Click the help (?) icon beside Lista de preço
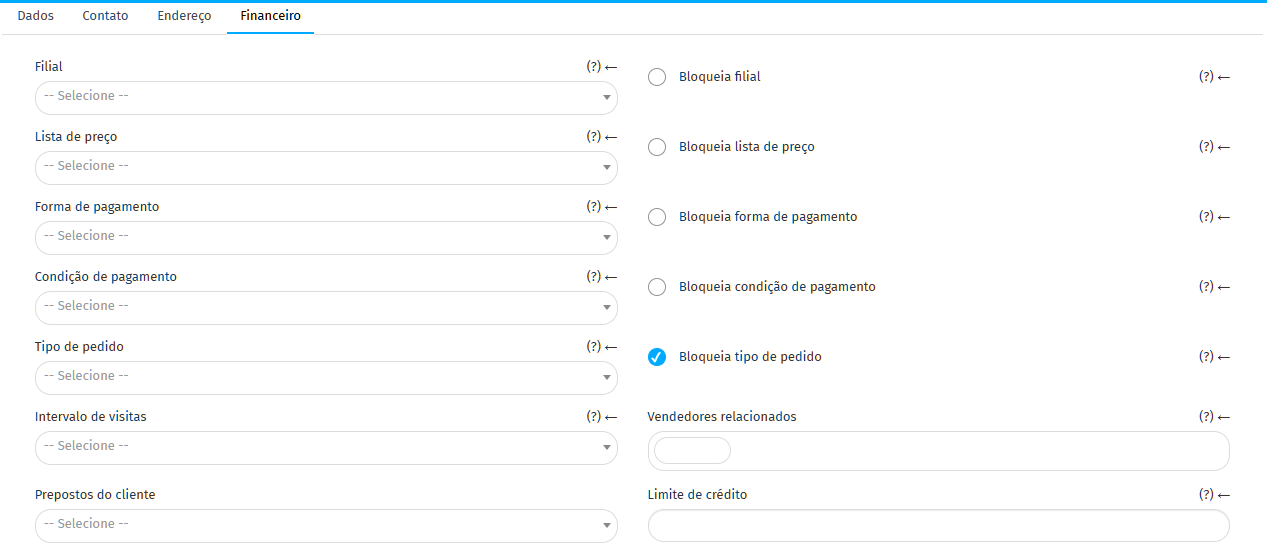The width and height of the screenshot is (1267, 548). 594,137
